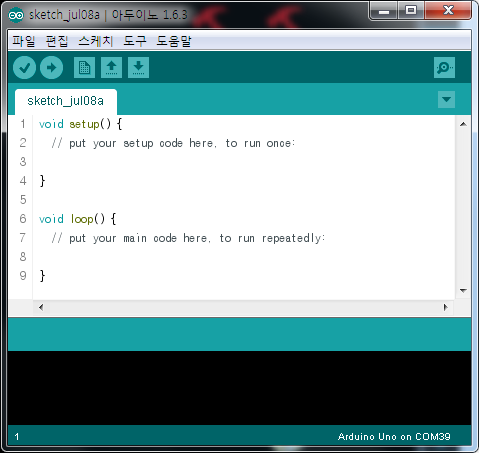Open a sketch using the up arrow icon

point(111,68)
